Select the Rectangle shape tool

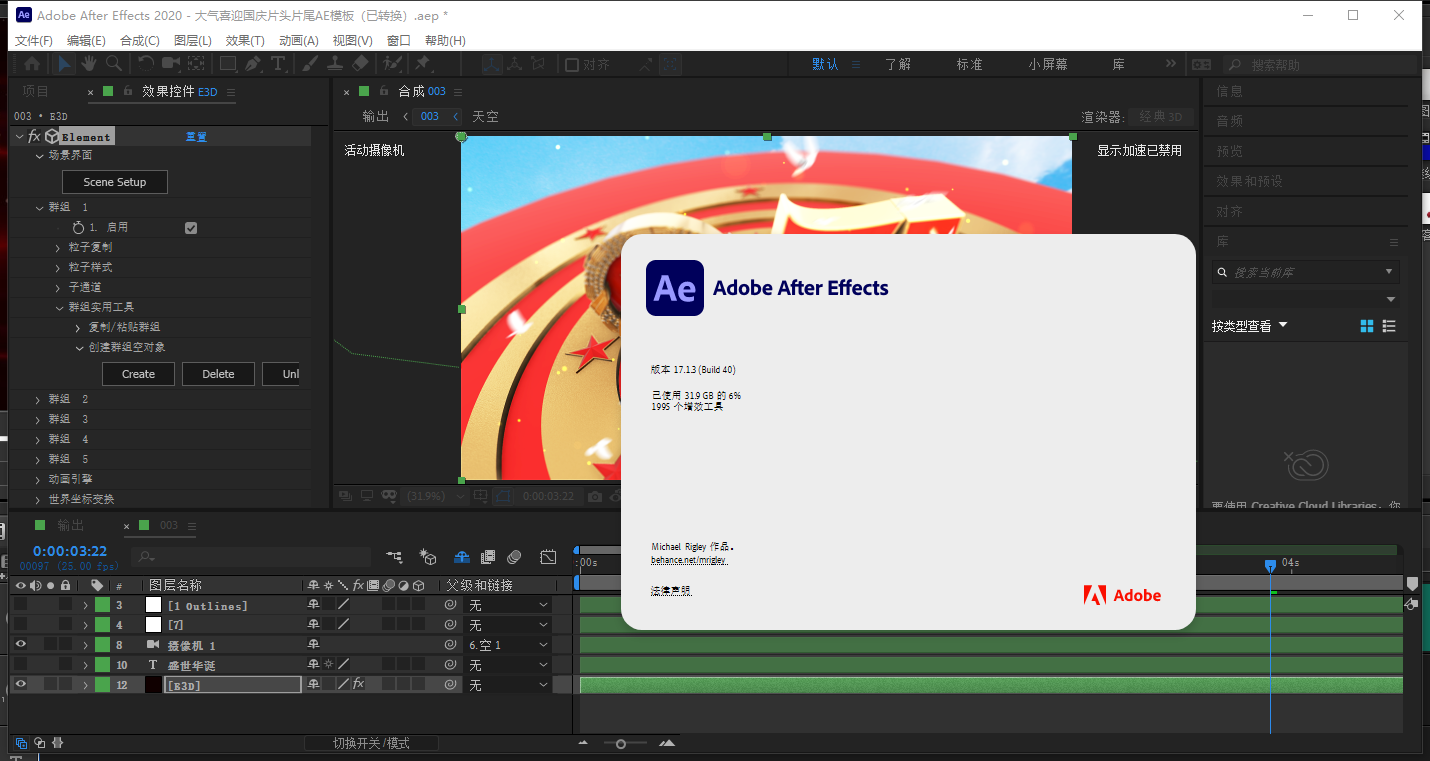point(228,63)
